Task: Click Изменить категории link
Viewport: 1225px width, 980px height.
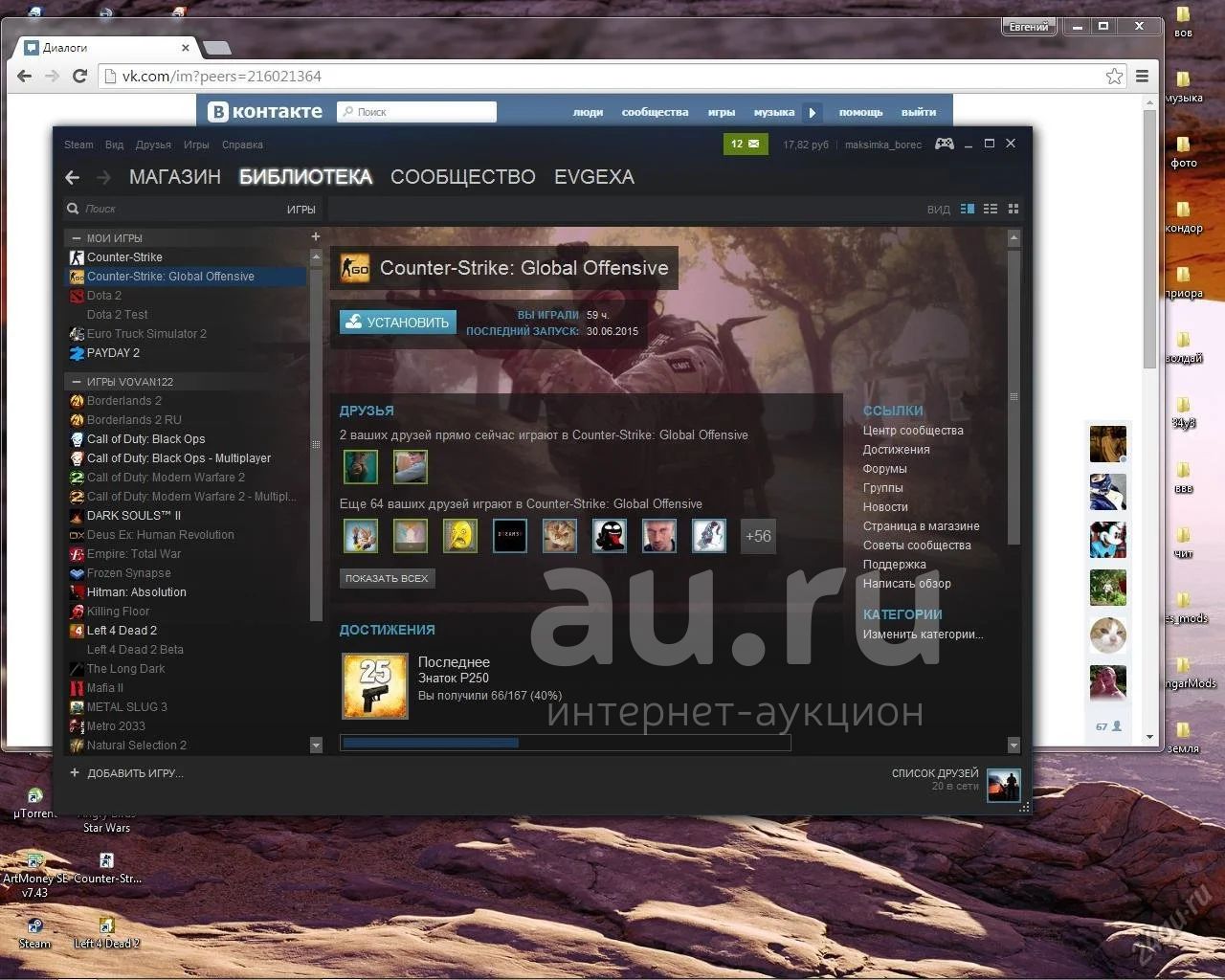Action: (924, 635)
